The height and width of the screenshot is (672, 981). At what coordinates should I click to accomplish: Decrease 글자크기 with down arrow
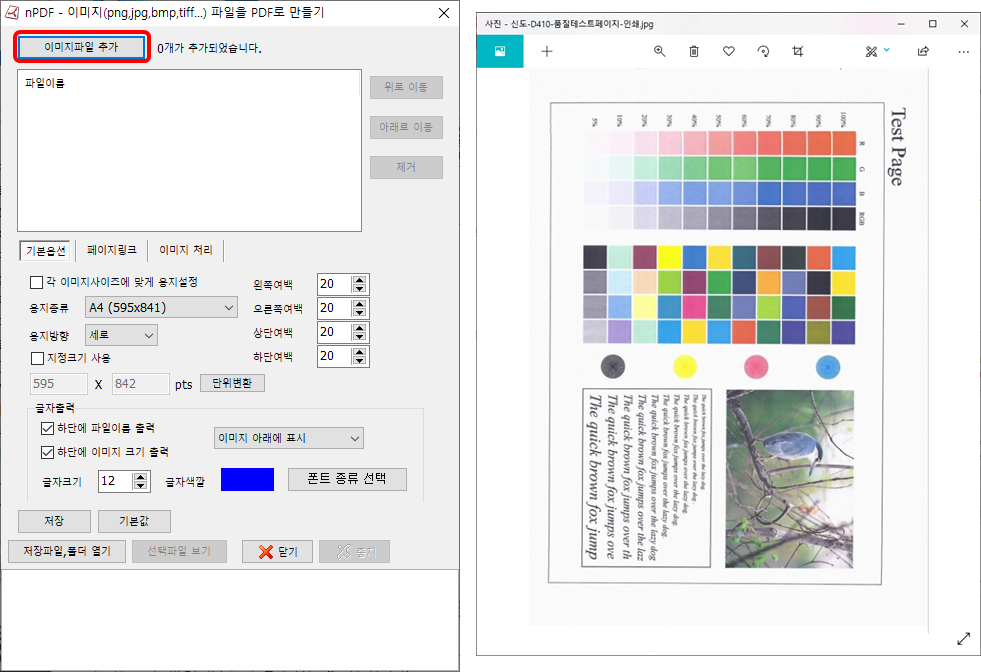click(x=141, y=486)
